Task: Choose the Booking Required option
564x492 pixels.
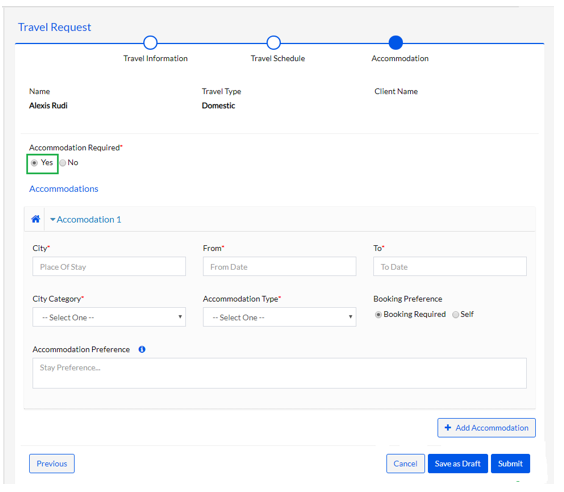Action: click(378, 315)
